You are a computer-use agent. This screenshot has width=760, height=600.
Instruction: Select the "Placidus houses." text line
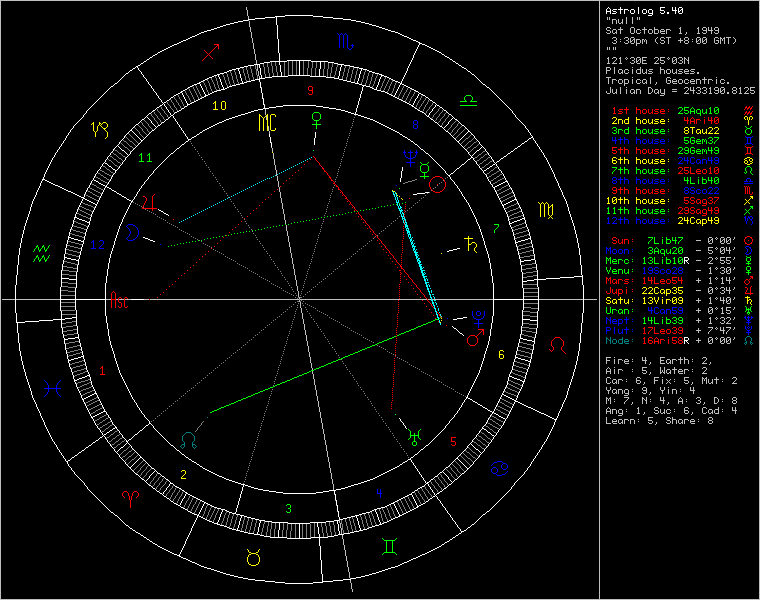tap(654, 70)
